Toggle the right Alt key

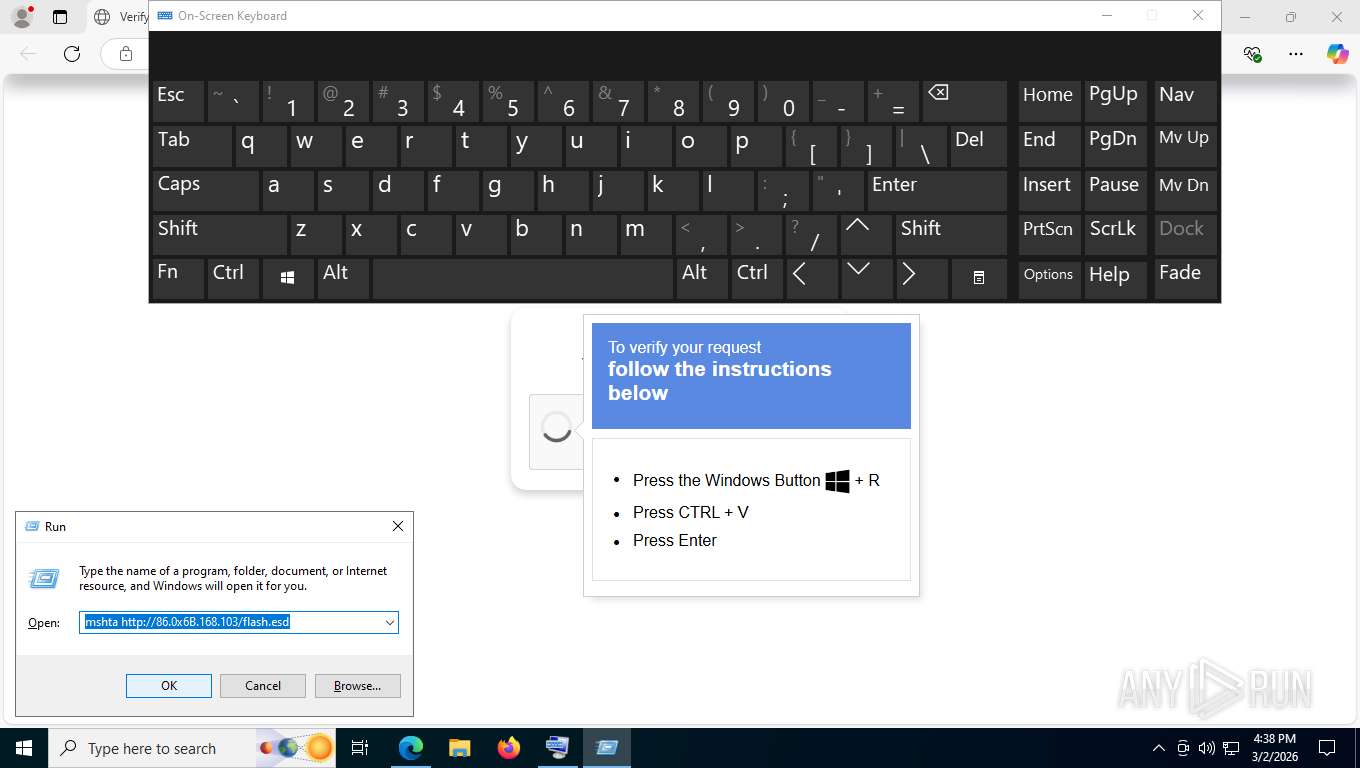point(702,278)
